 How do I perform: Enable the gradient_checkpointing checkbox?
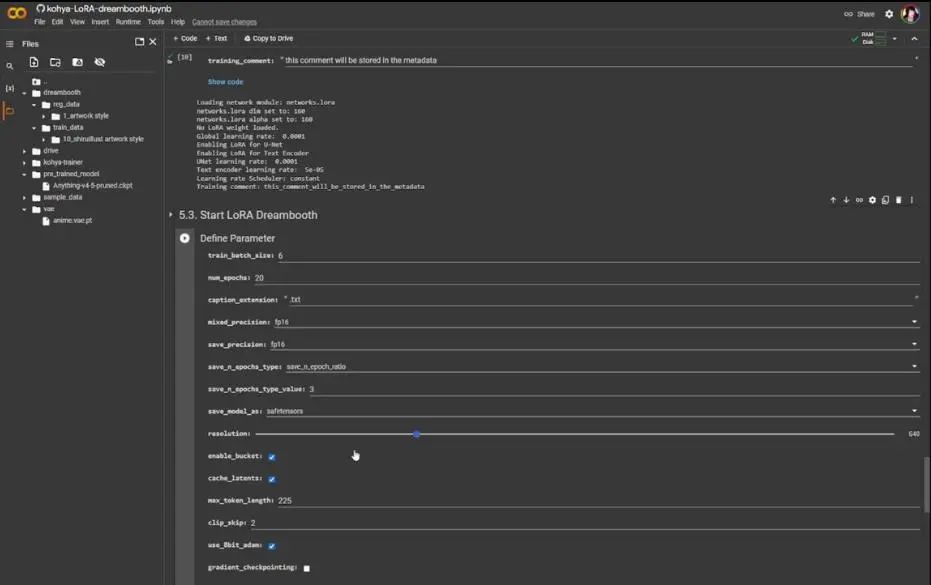coord(306,568)
